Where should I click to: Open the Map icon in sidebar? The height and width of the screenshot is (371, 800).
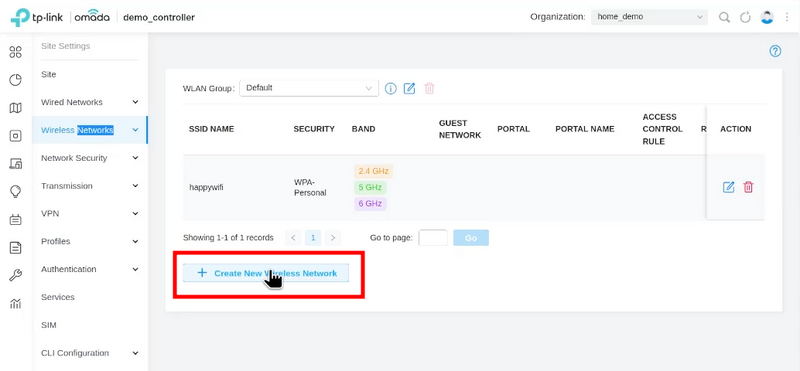[x=16, y=108]
